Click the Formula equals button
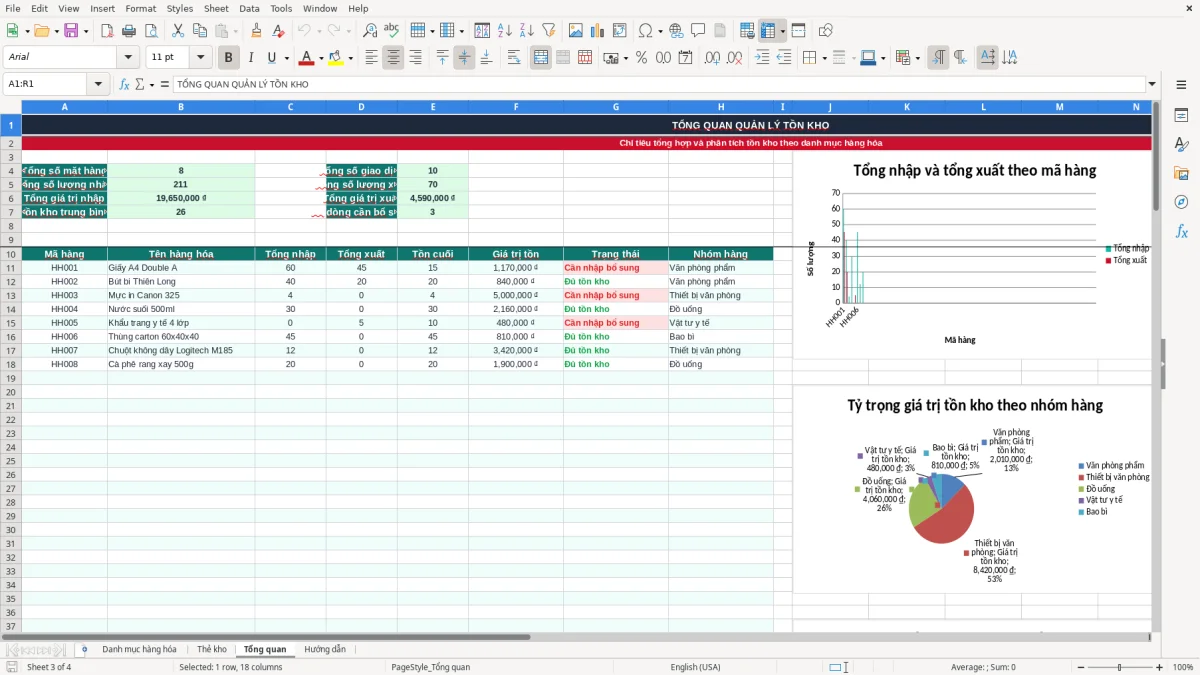Image resolution: width=1200 pixels, height=675 pixels. click(x=164, y=84)
